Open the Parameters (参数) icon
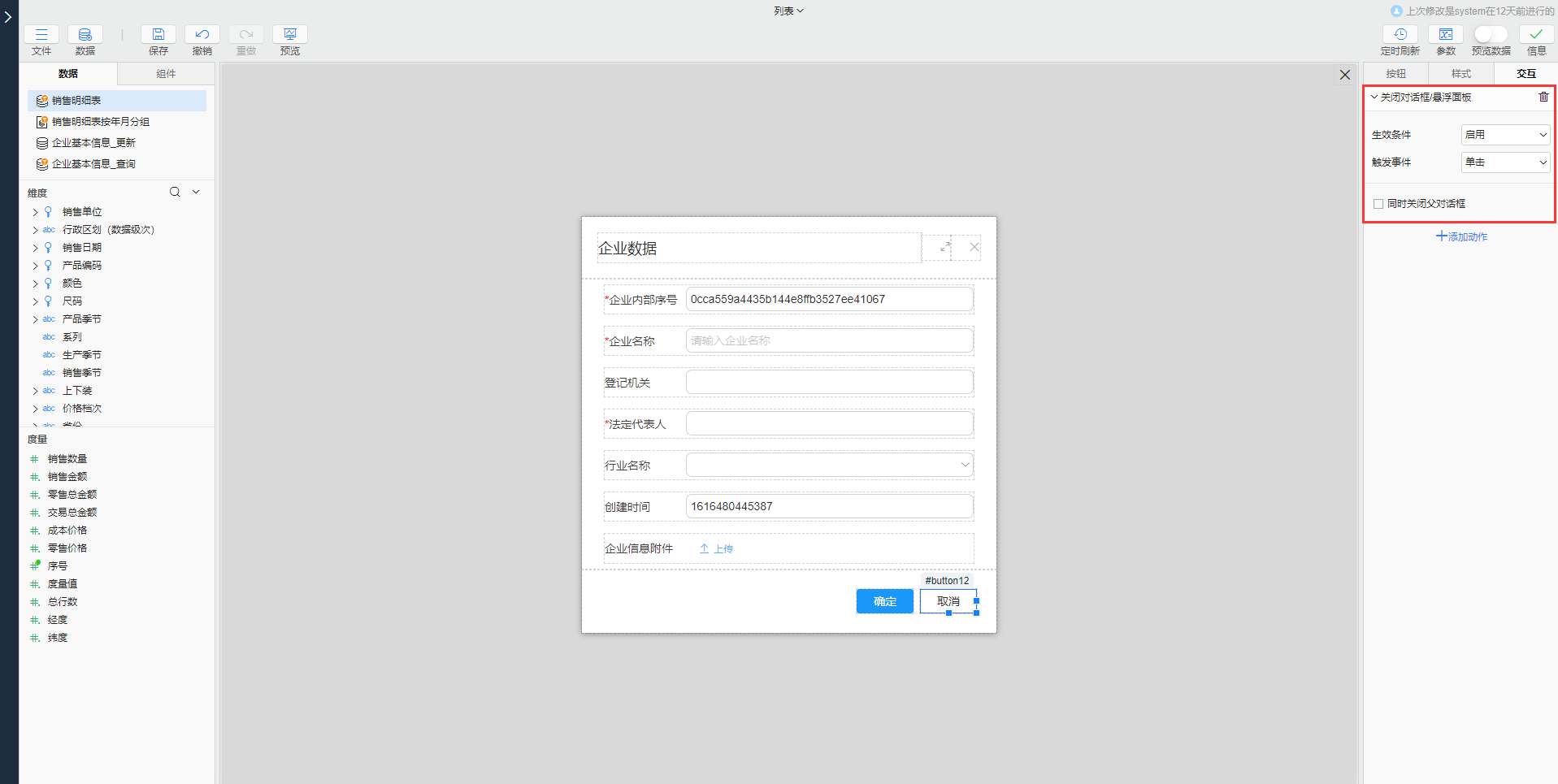The image size is (1558, 784). click(x=1446, y=35)
